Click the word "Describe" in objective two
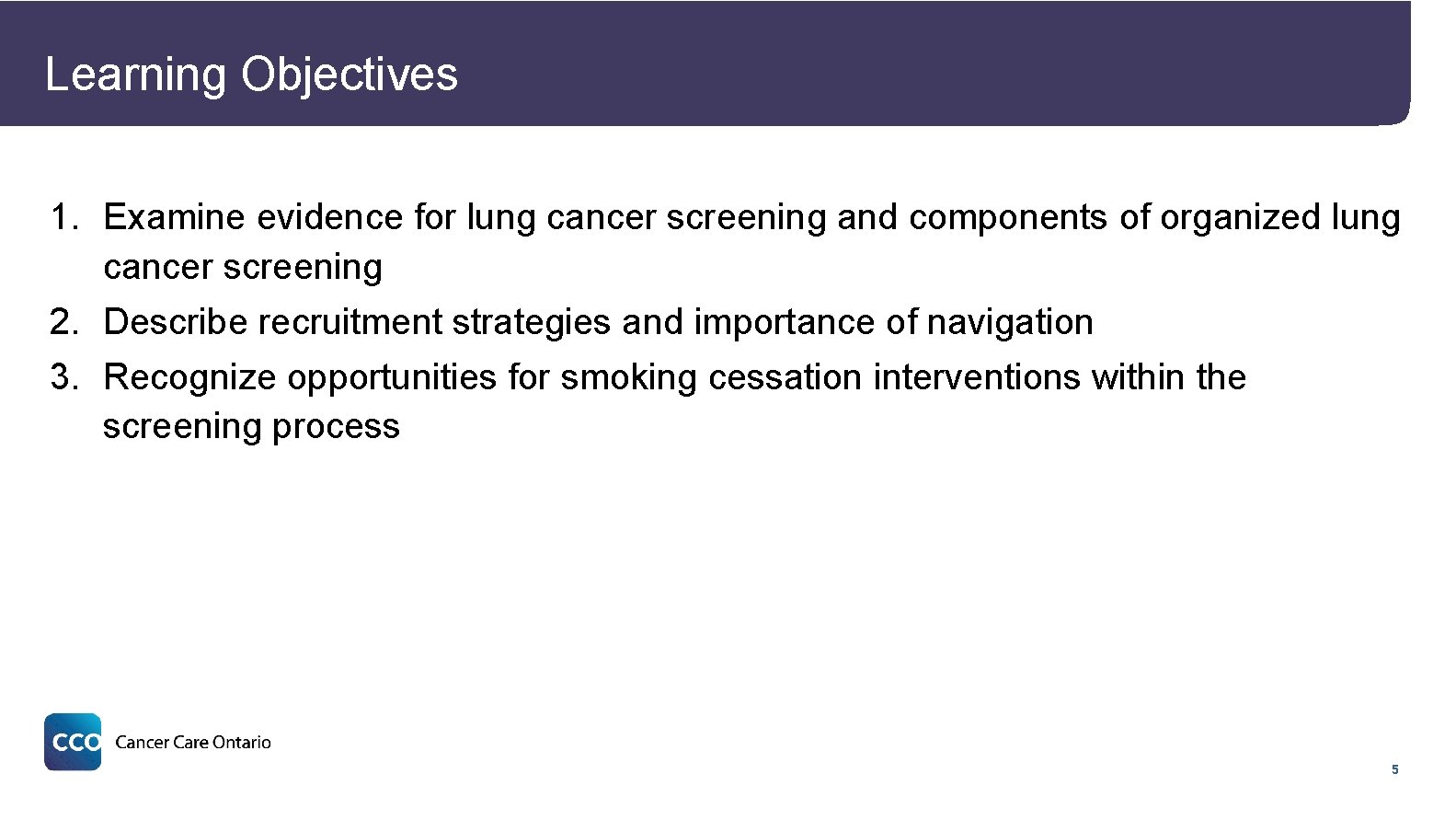Screen dimensions: 1456x820 (175, 322)
